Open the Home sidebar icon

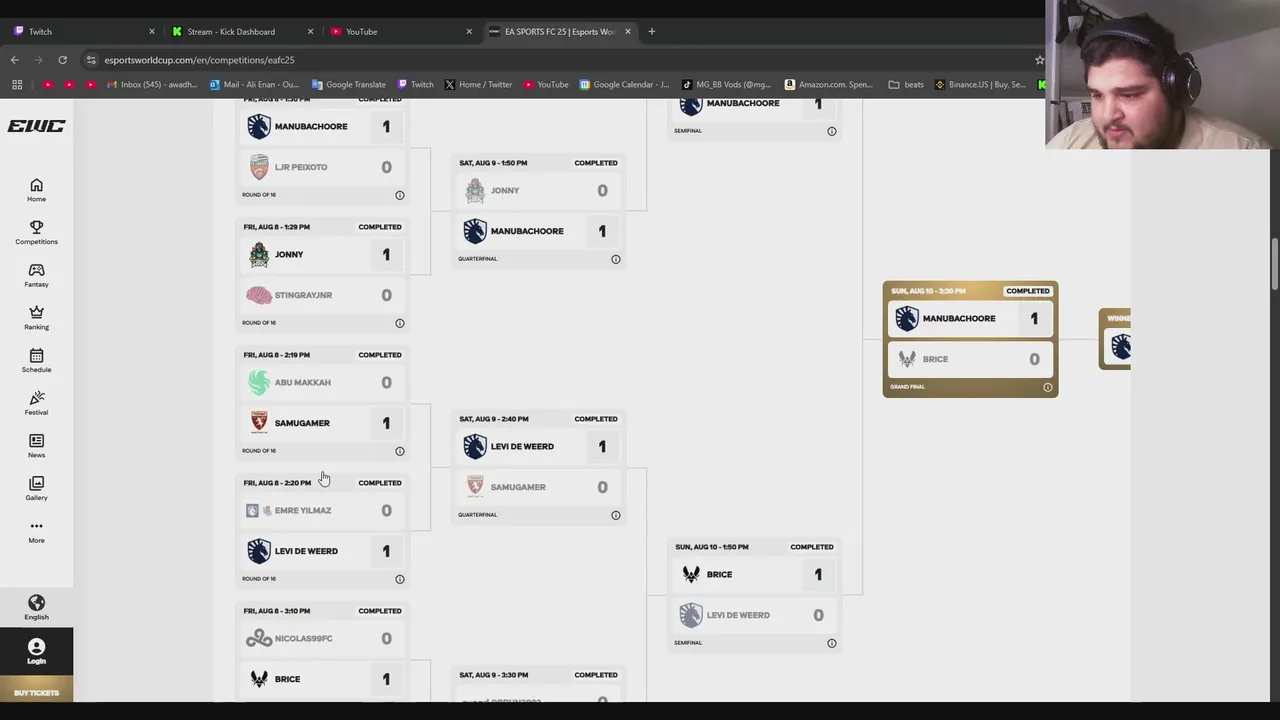(36, 190)
